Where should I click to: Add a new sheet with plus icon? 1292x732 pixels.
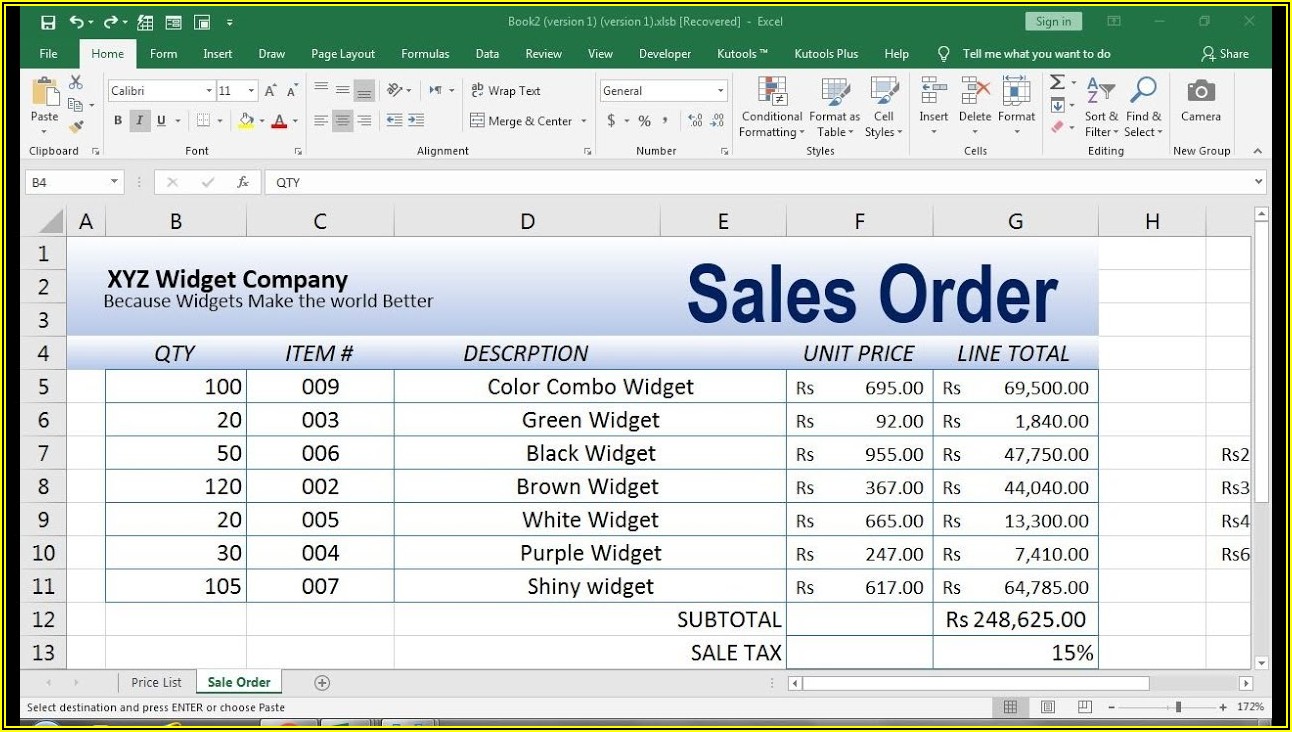322,683
